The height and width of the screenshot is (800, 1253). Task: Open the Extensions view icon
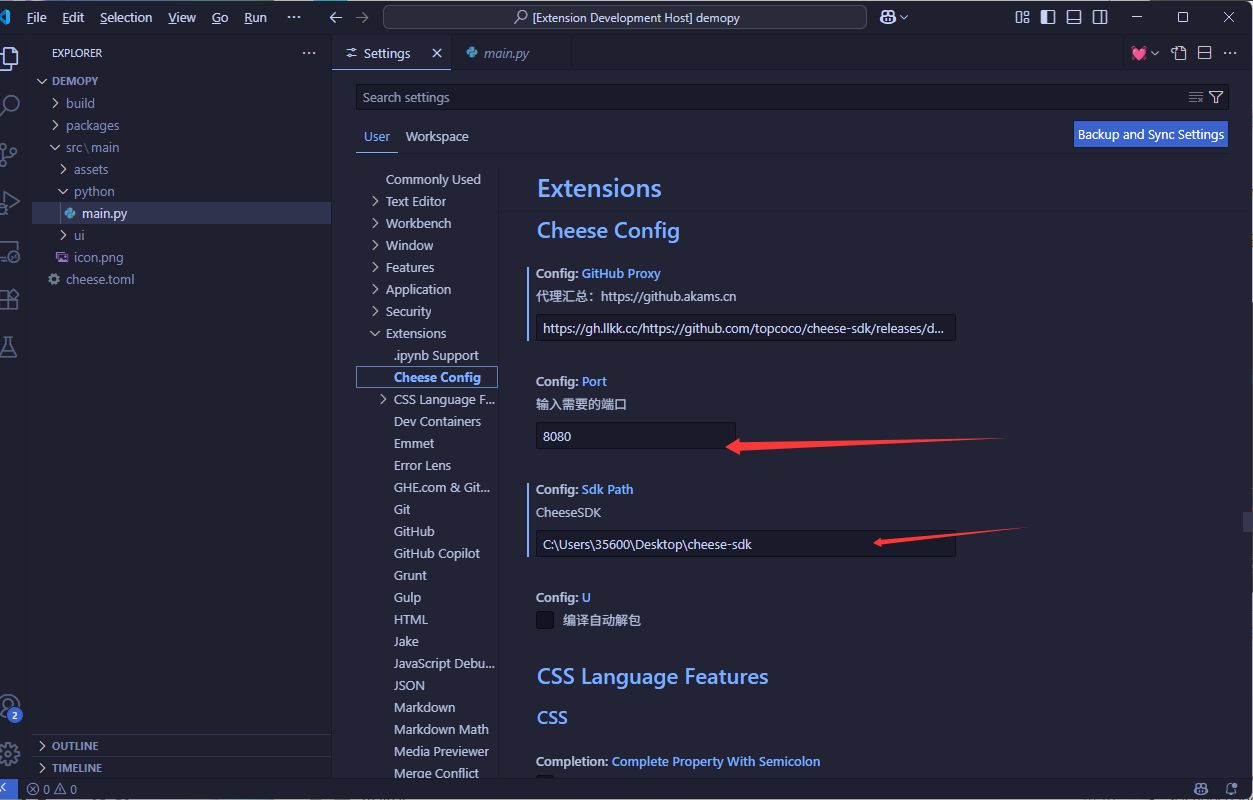pos(9,299)
